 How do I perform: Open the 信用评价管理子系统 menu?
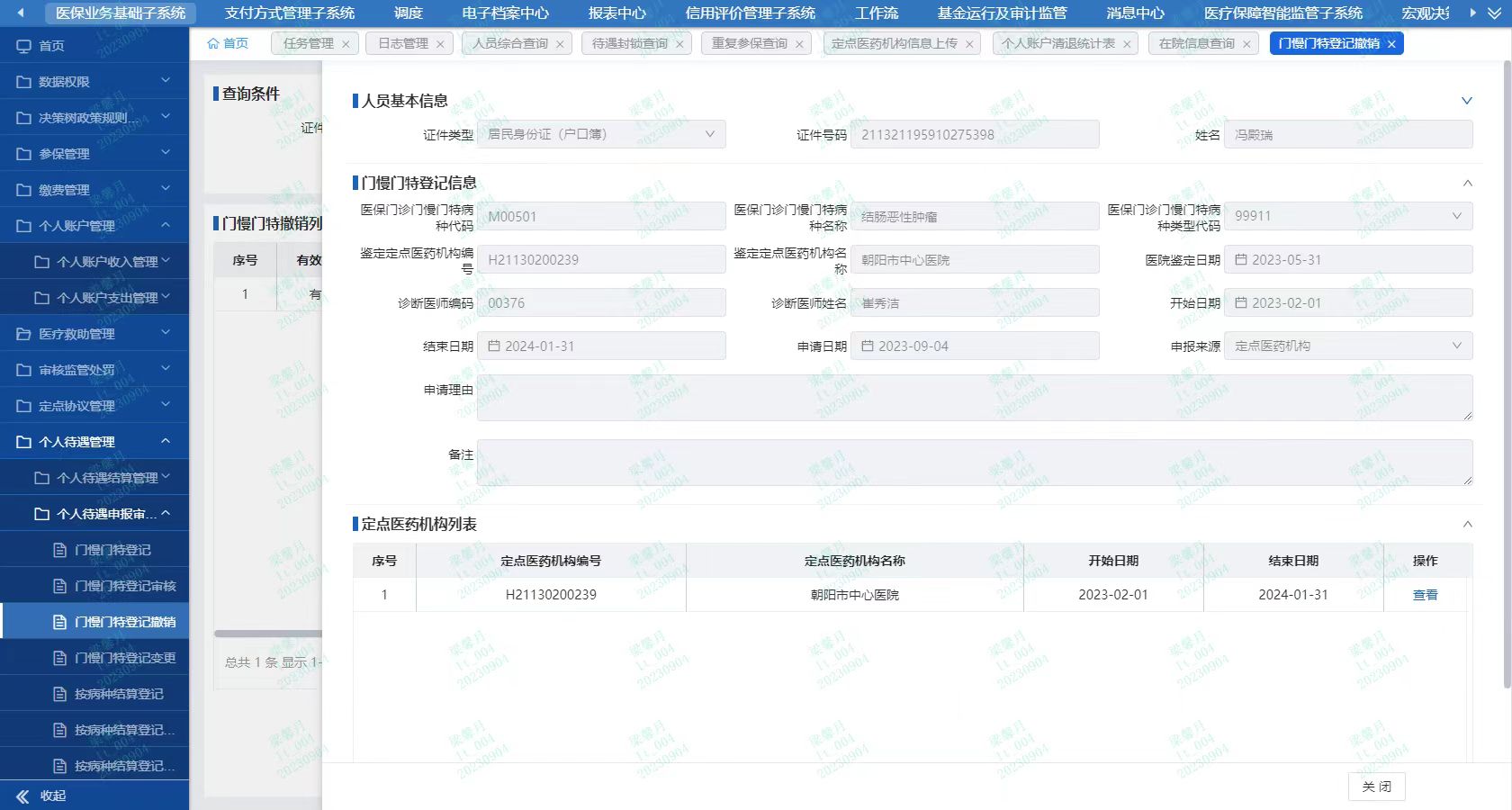pos(751,13)
